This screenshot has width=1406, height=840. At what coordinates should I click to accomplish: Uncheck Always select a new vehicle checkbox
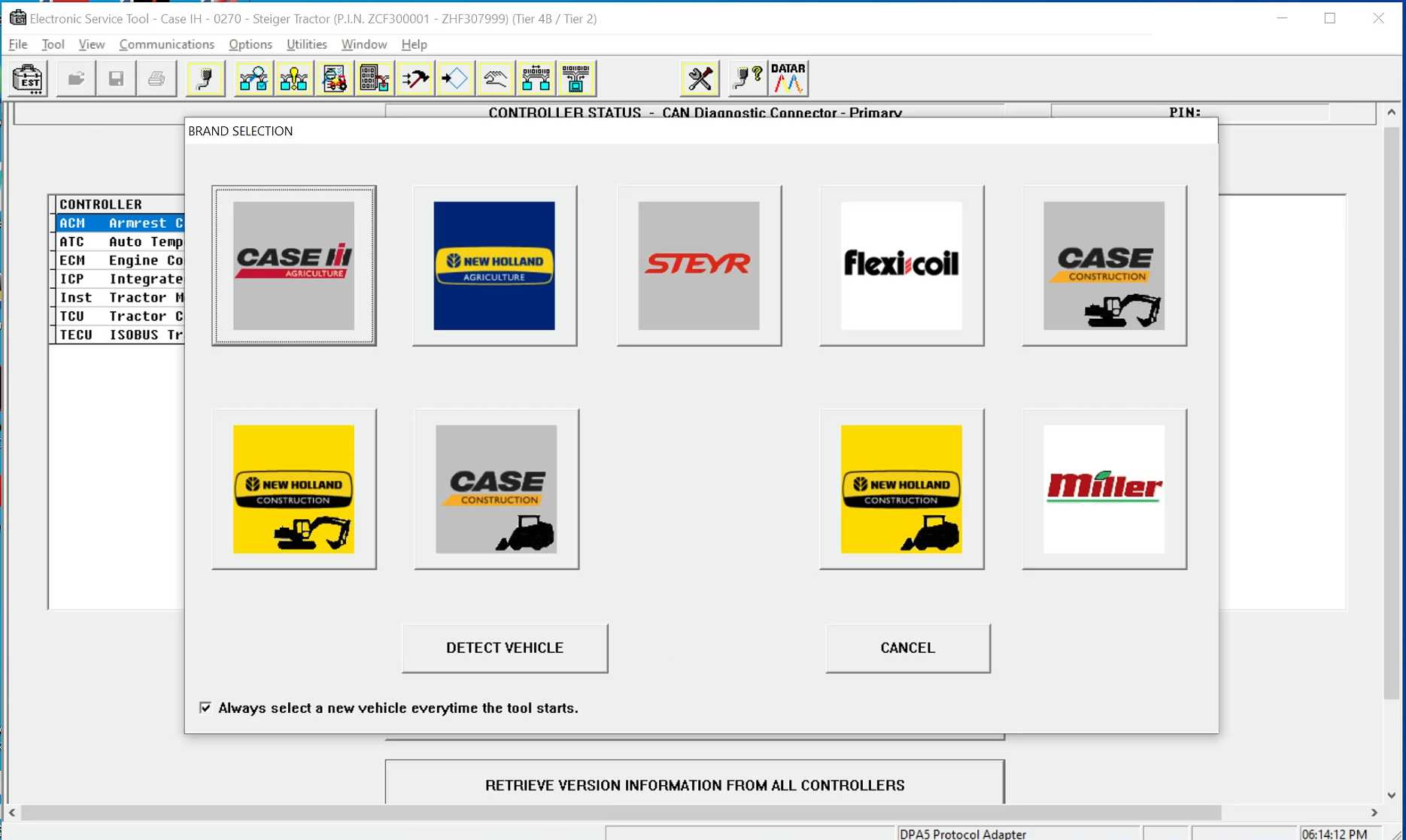coord(205,708)
